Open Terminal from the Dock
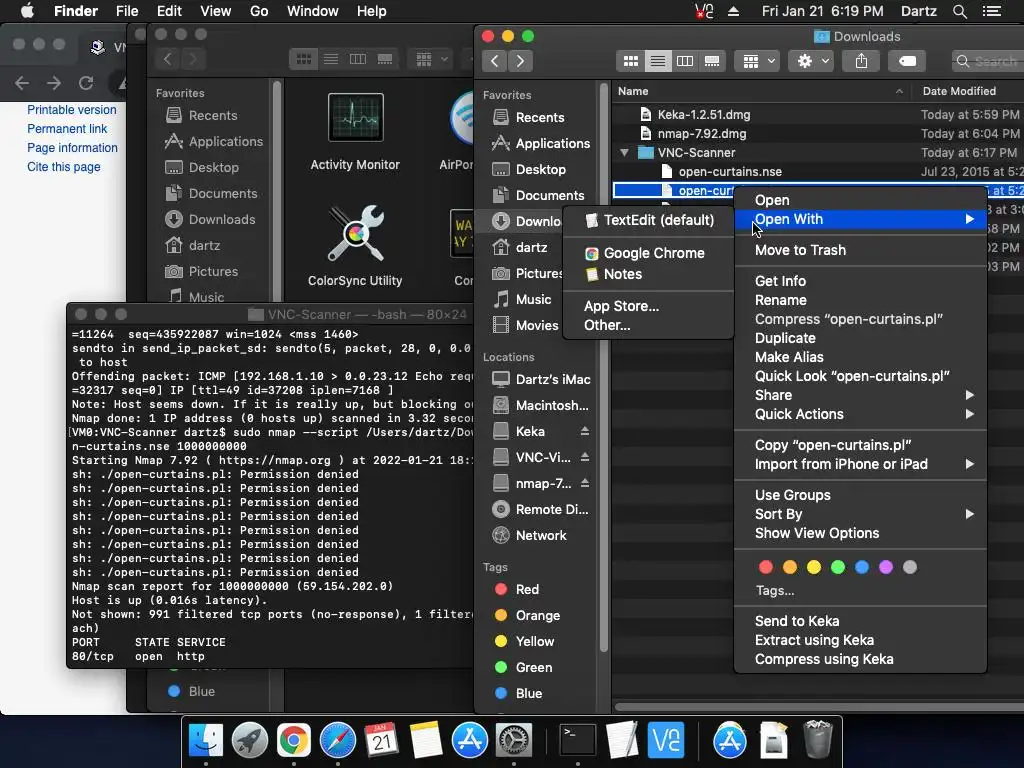The image size is (1024, 768). point(578,741)
